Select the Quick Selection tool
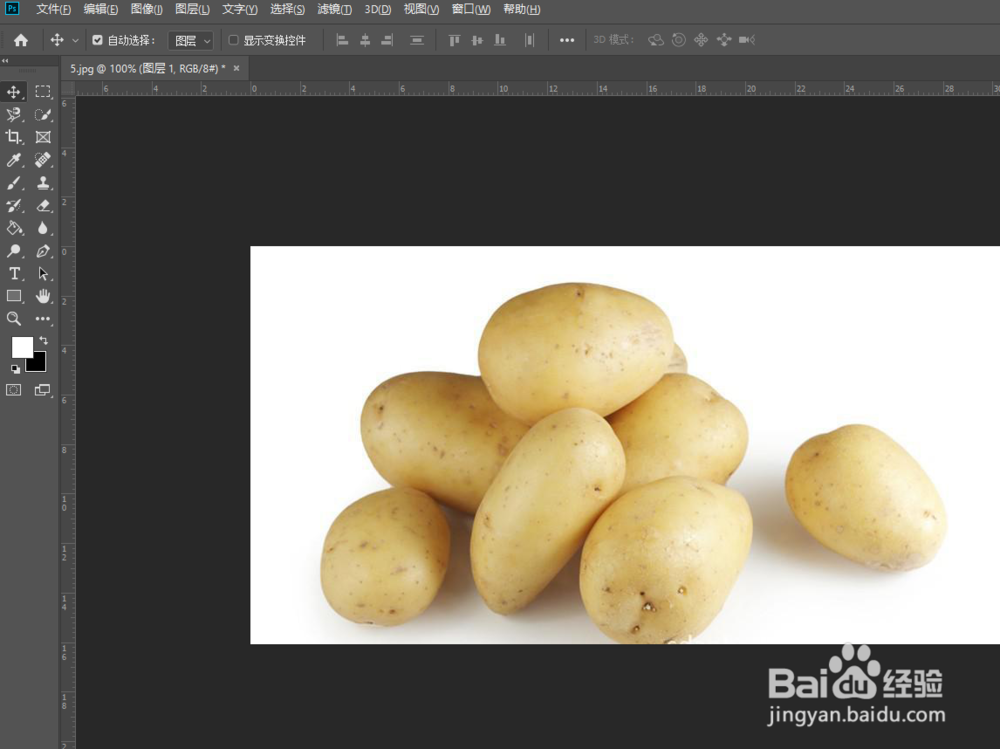1000x749 pixels. coord(43,115)
